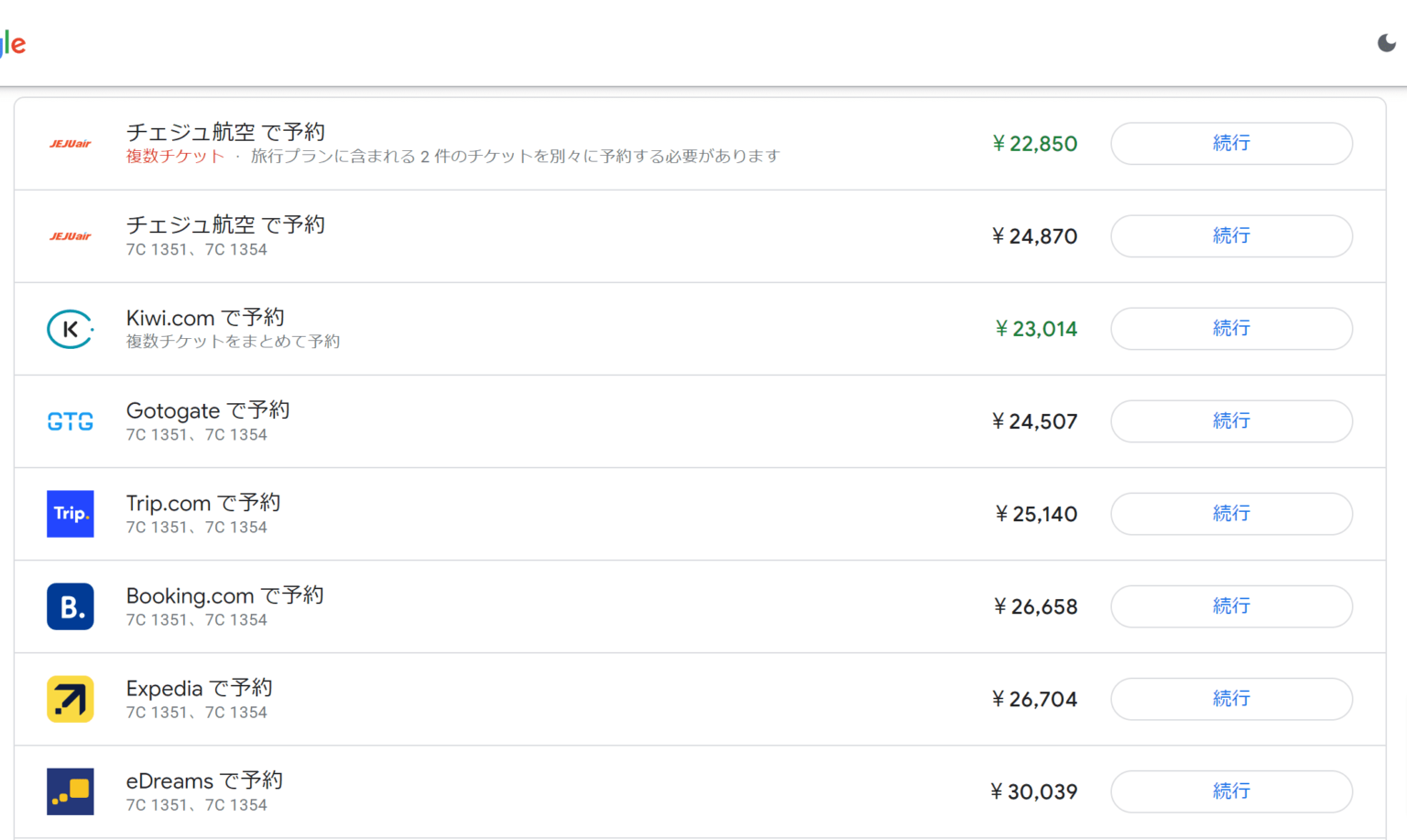Select the Kiwi.com ¥23,014 price

click(x=1036, y=329)
